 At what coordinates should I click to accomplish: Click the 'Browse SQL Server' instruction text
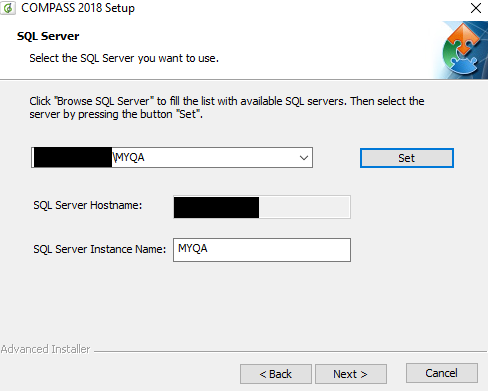tap(227, 108)
